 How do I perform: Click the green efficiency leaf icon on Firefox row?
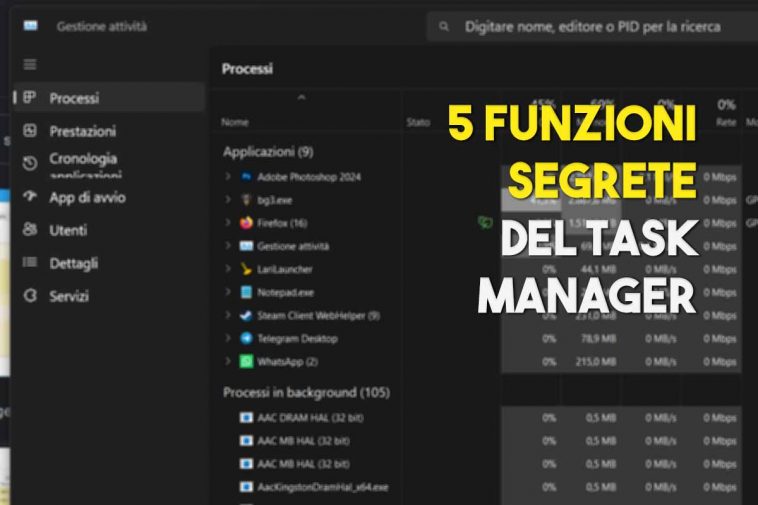tap(485, 222)
